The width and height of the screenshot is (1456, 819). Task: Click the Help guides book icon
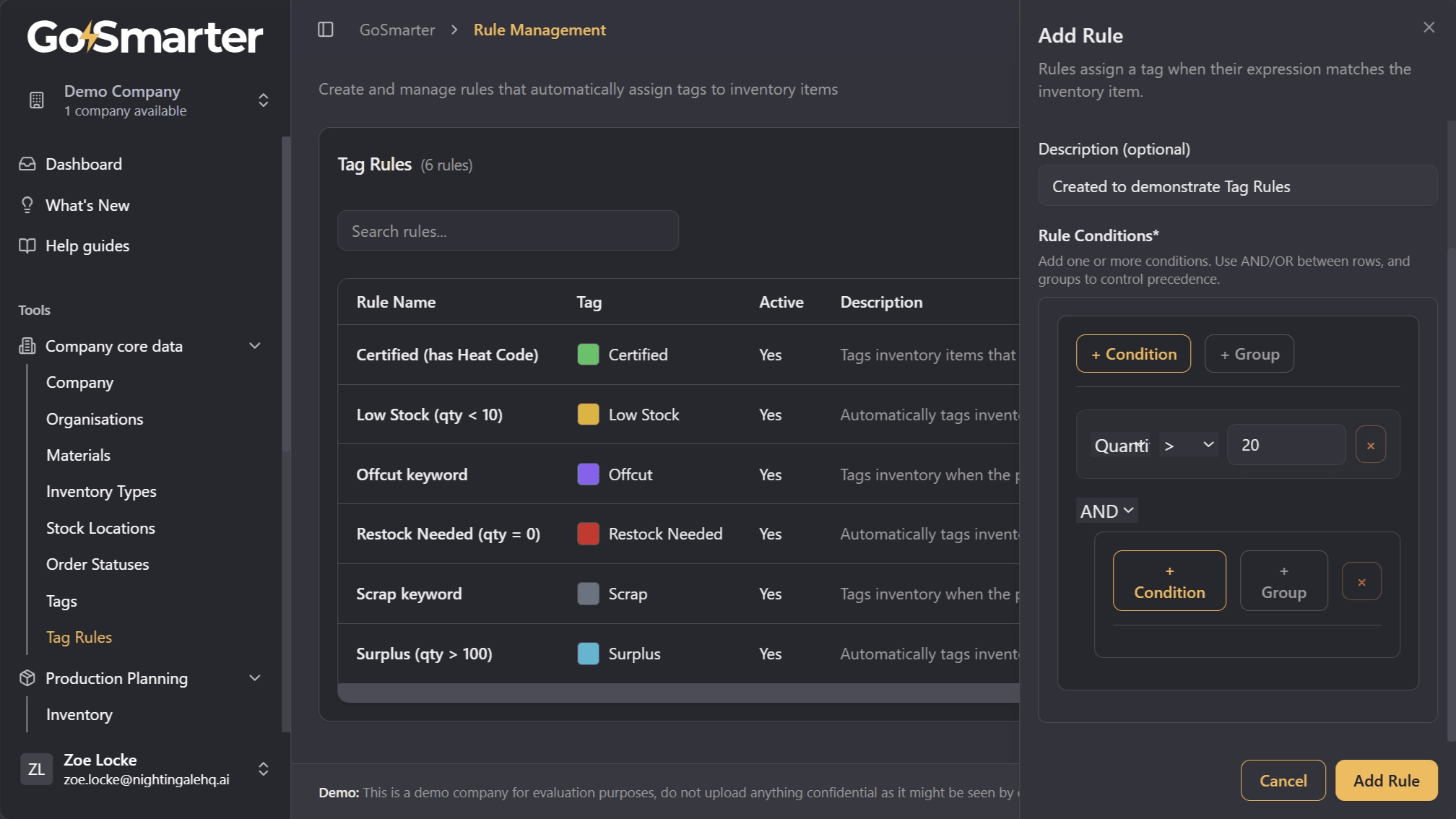pos(27,246)
